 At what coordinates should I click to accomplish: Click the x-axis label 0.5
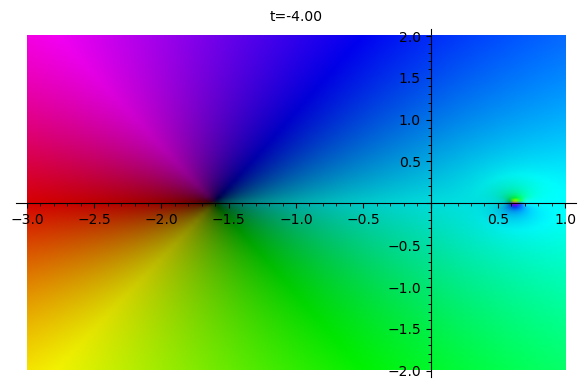pos(499,219)
